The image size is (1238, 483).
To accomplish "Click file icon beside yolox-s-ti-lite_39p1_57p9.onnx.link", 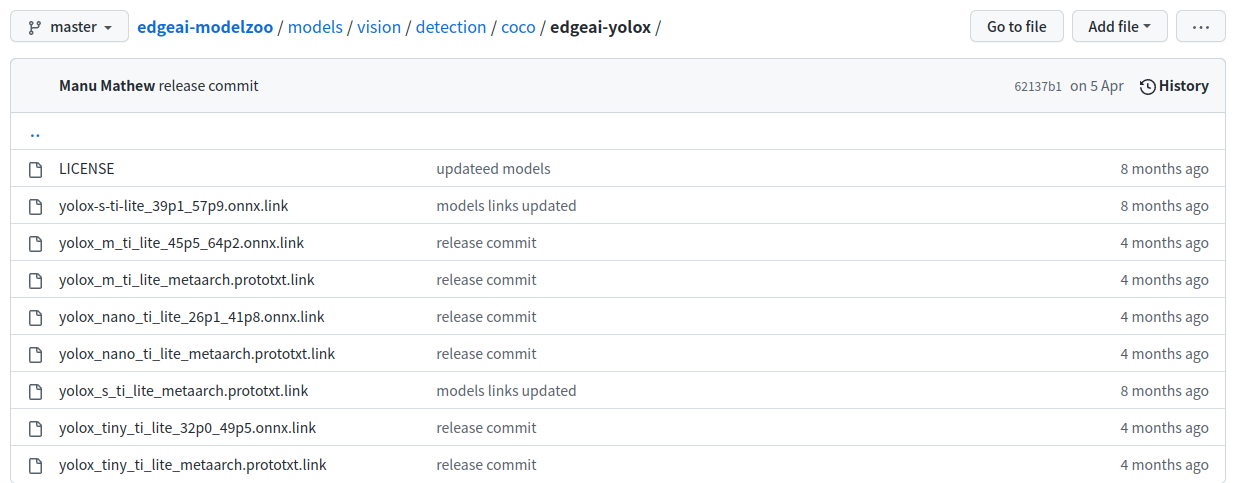I will pos(36,207).
